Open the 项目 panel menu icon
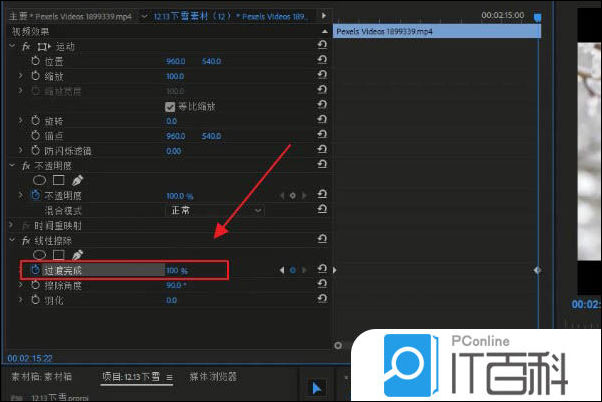Screen dimensions: 602x402 point(169,377)
